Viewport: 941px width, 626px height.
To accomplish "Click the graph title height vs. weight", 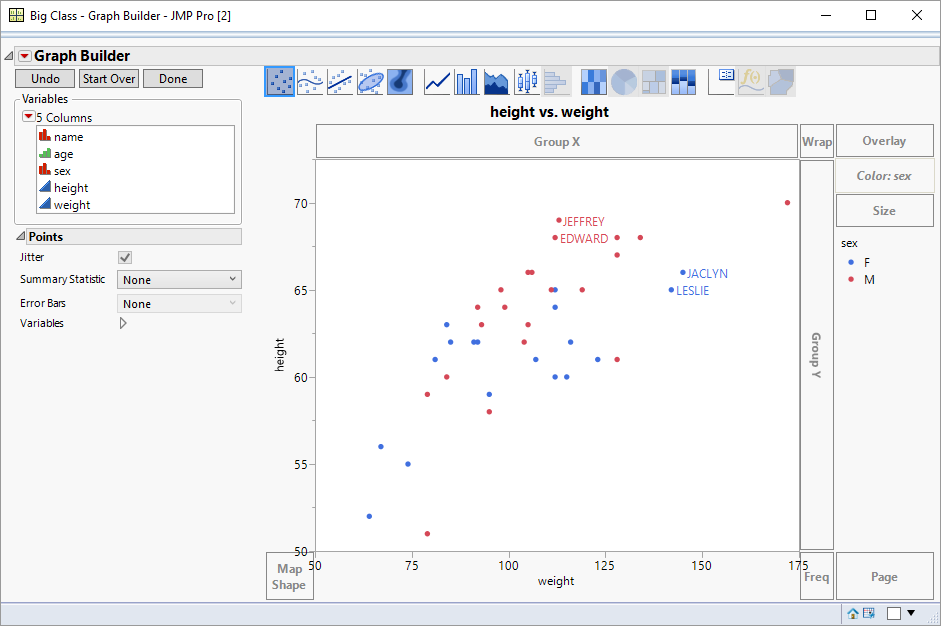I will (549, 112).
